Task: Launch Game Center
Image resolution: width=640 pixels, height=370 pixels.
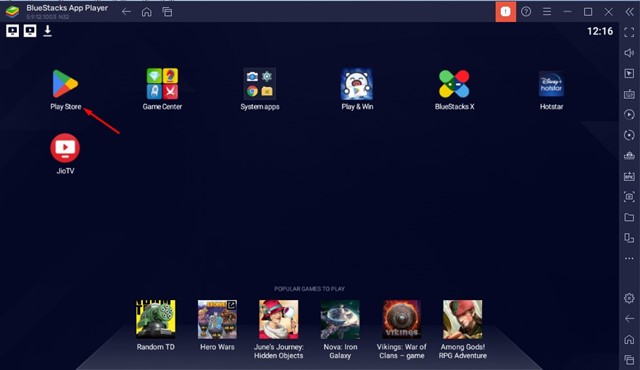Action: 162,84
